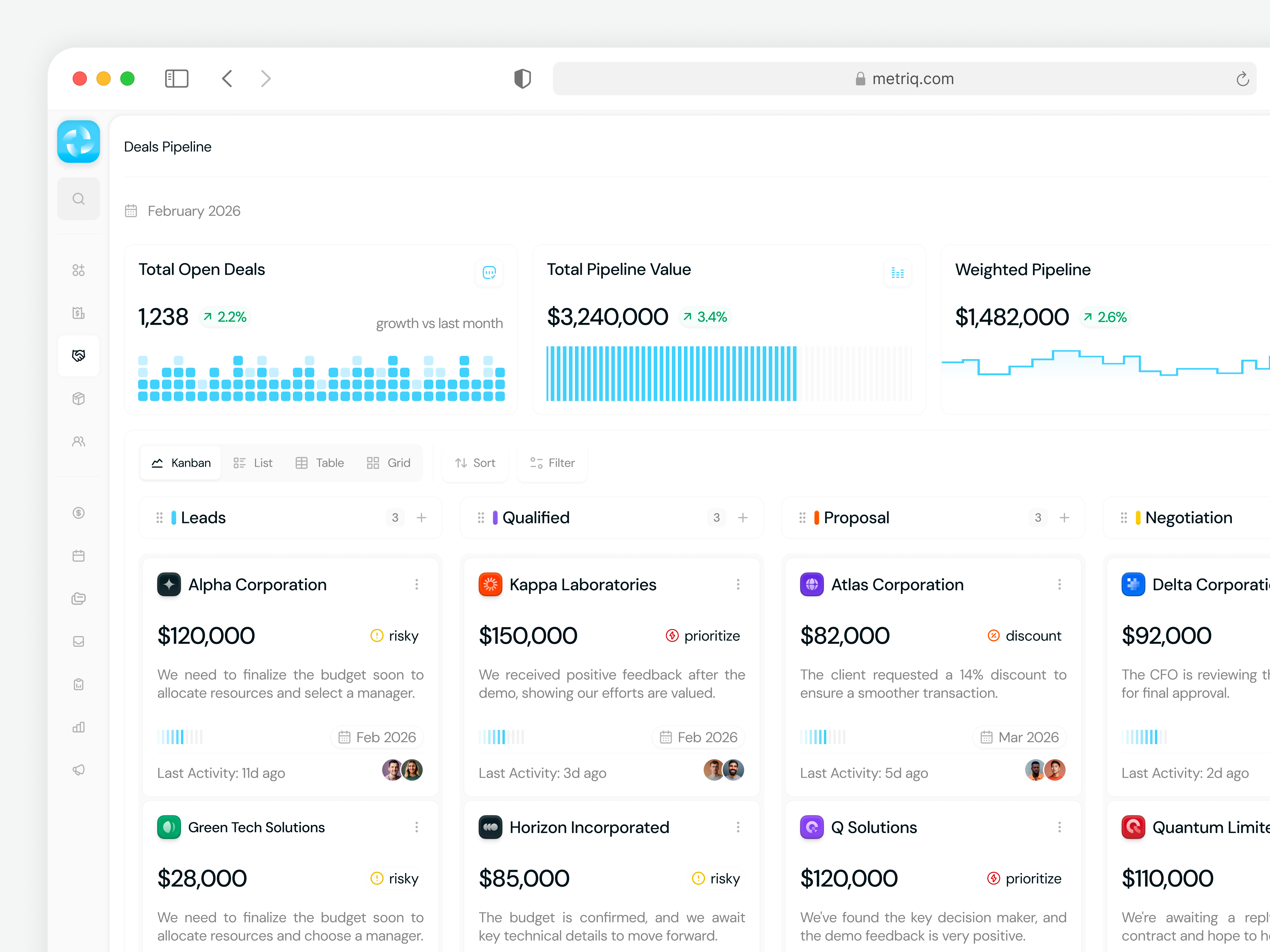
Task: Click Atlas Corporation progress bar
Action: point(823,737)
